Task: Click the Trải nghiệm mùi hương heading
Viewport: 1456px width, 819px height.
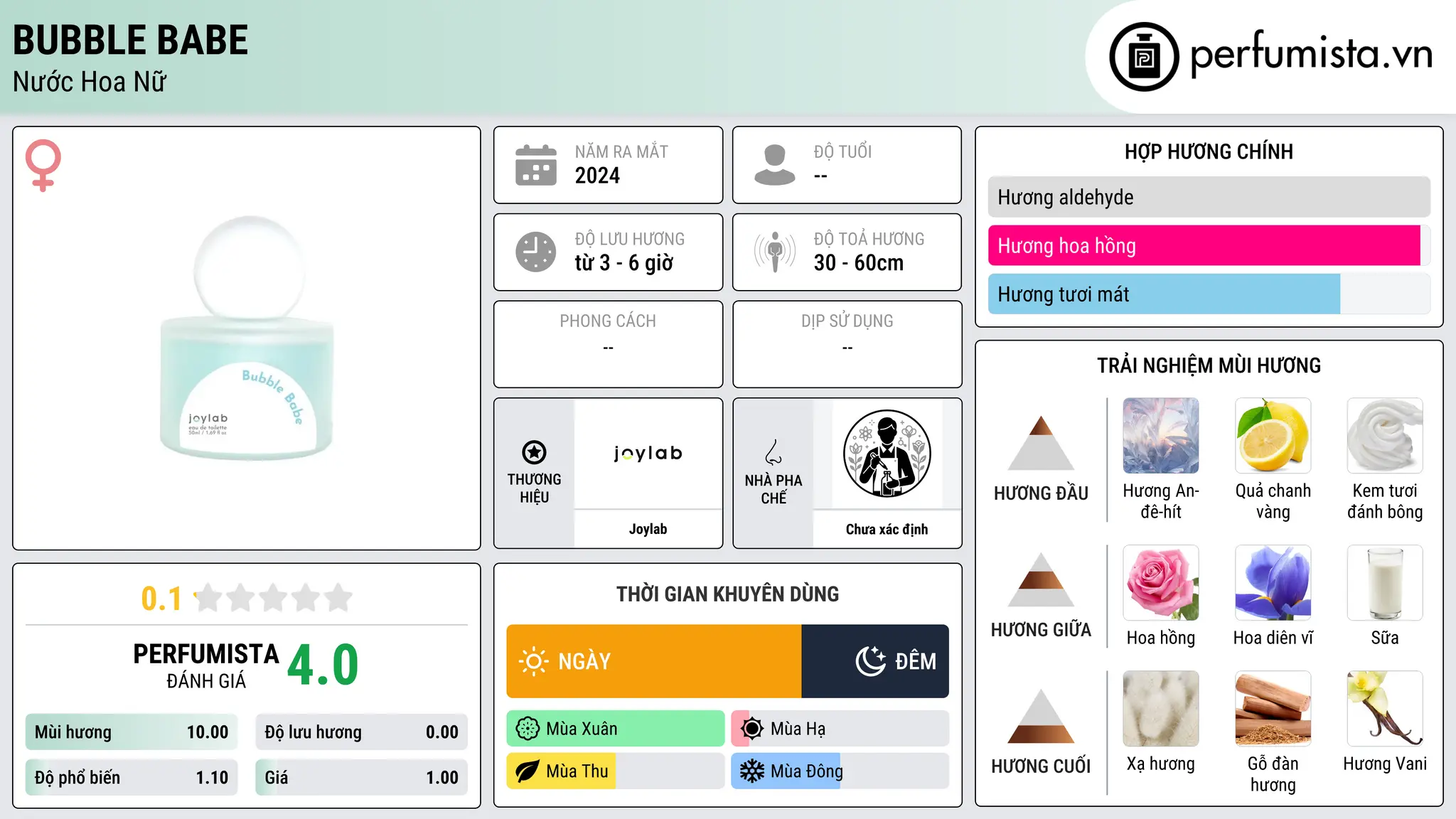Action: coord(1209,365)
